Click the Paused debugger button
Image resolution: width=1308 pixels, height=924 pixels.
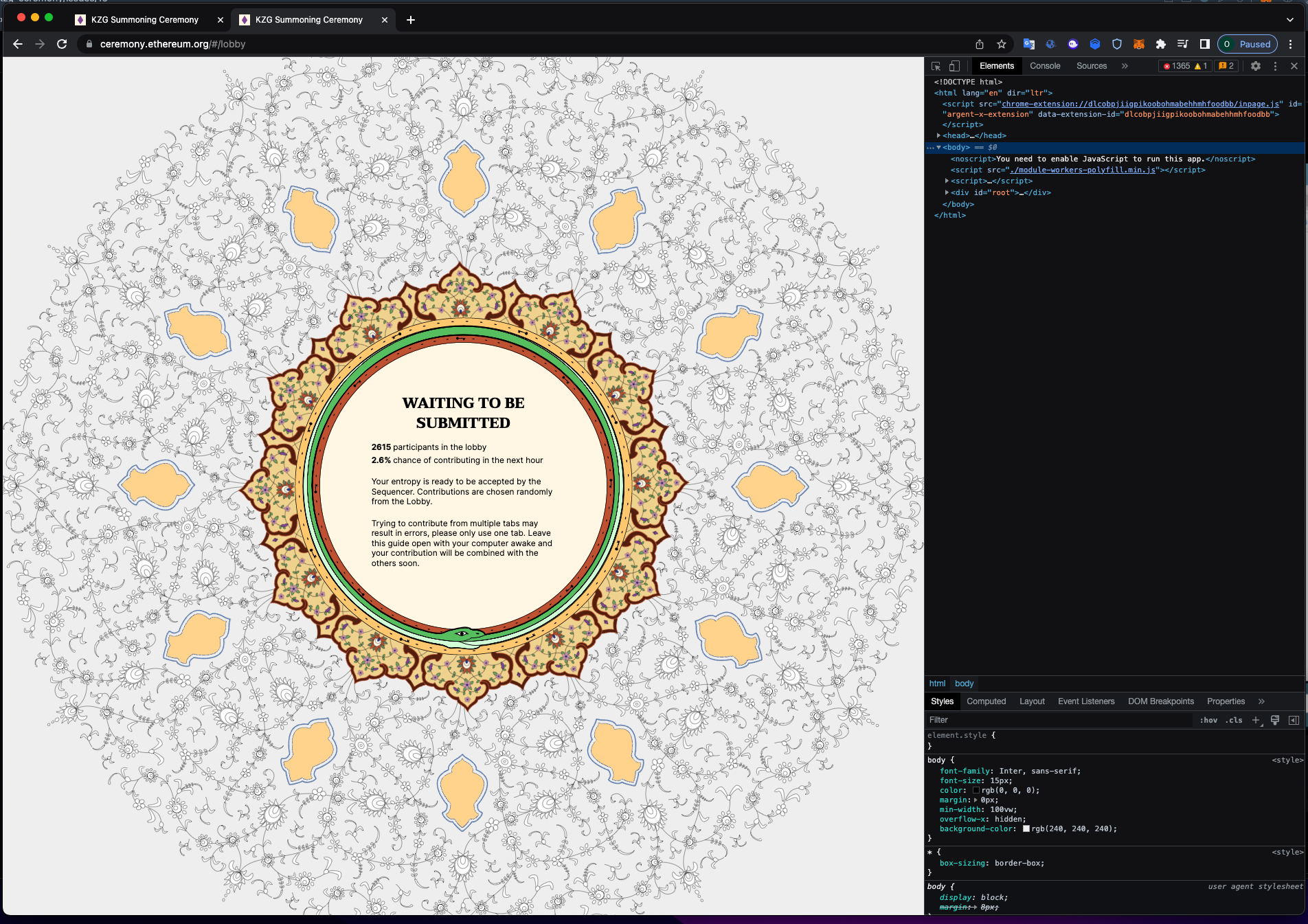point(1248,43)
